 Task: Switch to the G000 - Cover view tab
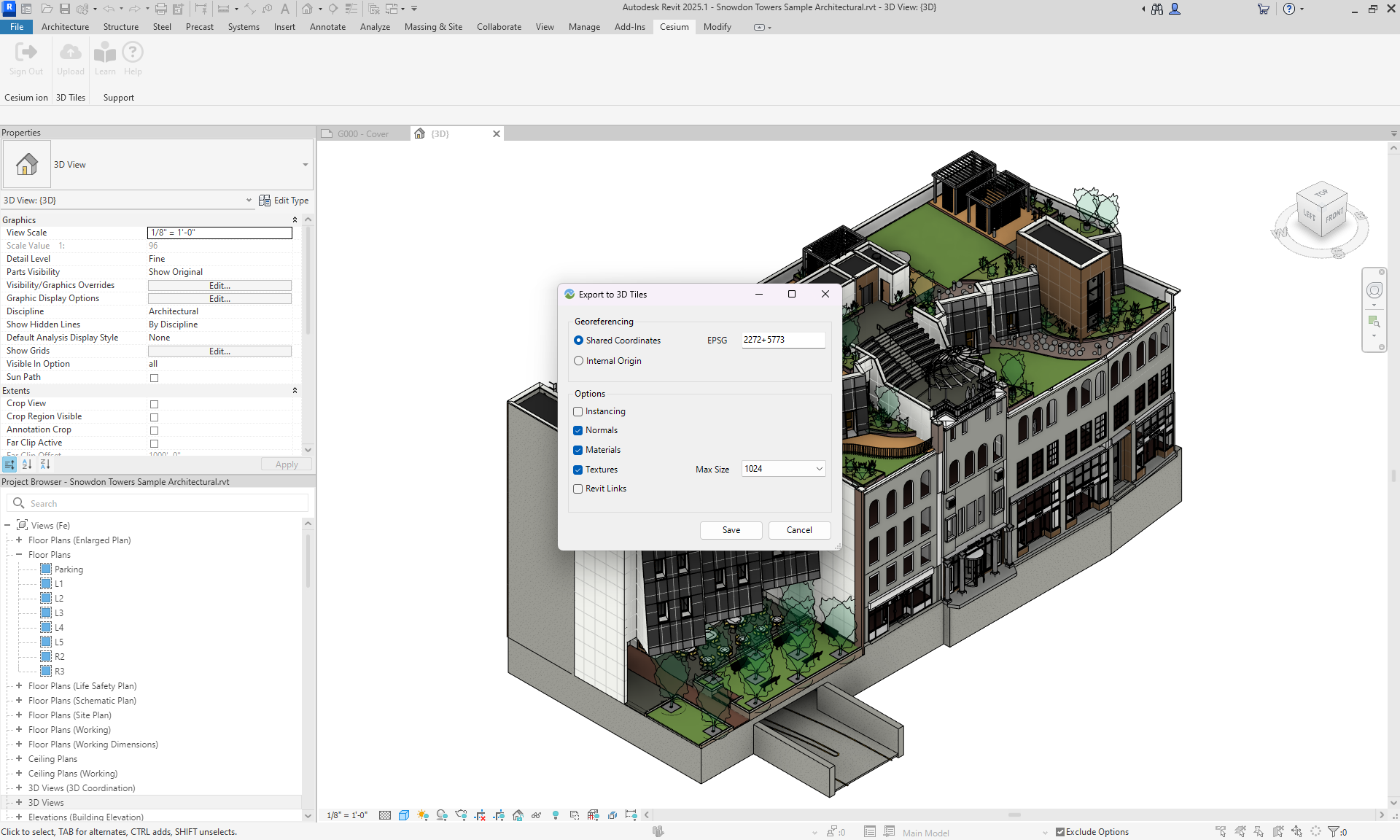coord(363,134)
